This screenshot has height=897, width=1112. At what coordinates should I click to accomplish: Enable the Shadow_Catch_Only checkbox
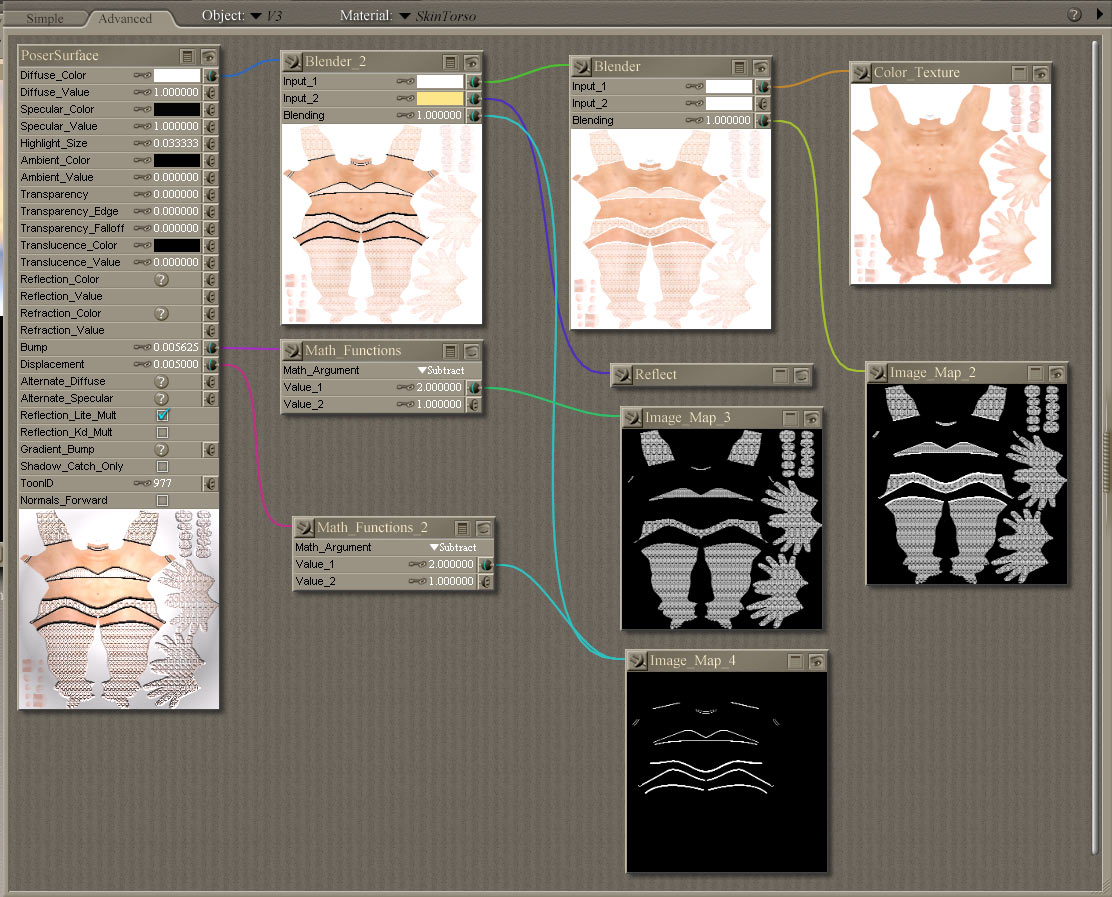pyautogui.click(x=162, y=466)
